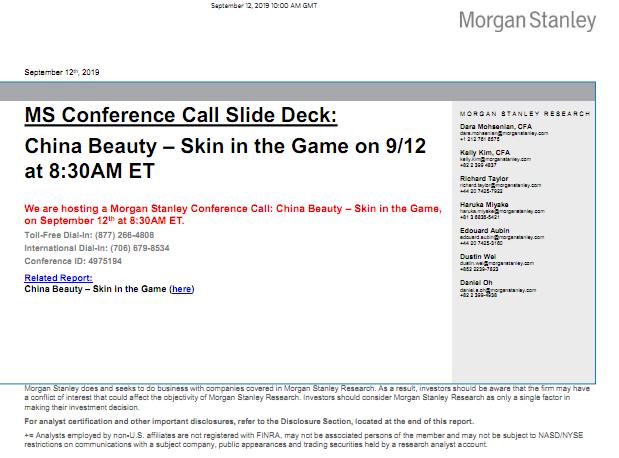This screenshot has width=619, height=458.
Task: Click the footnote starting '+= Analysts employed by non-U.S. affiliates'
Action: [x=304, y=435]
